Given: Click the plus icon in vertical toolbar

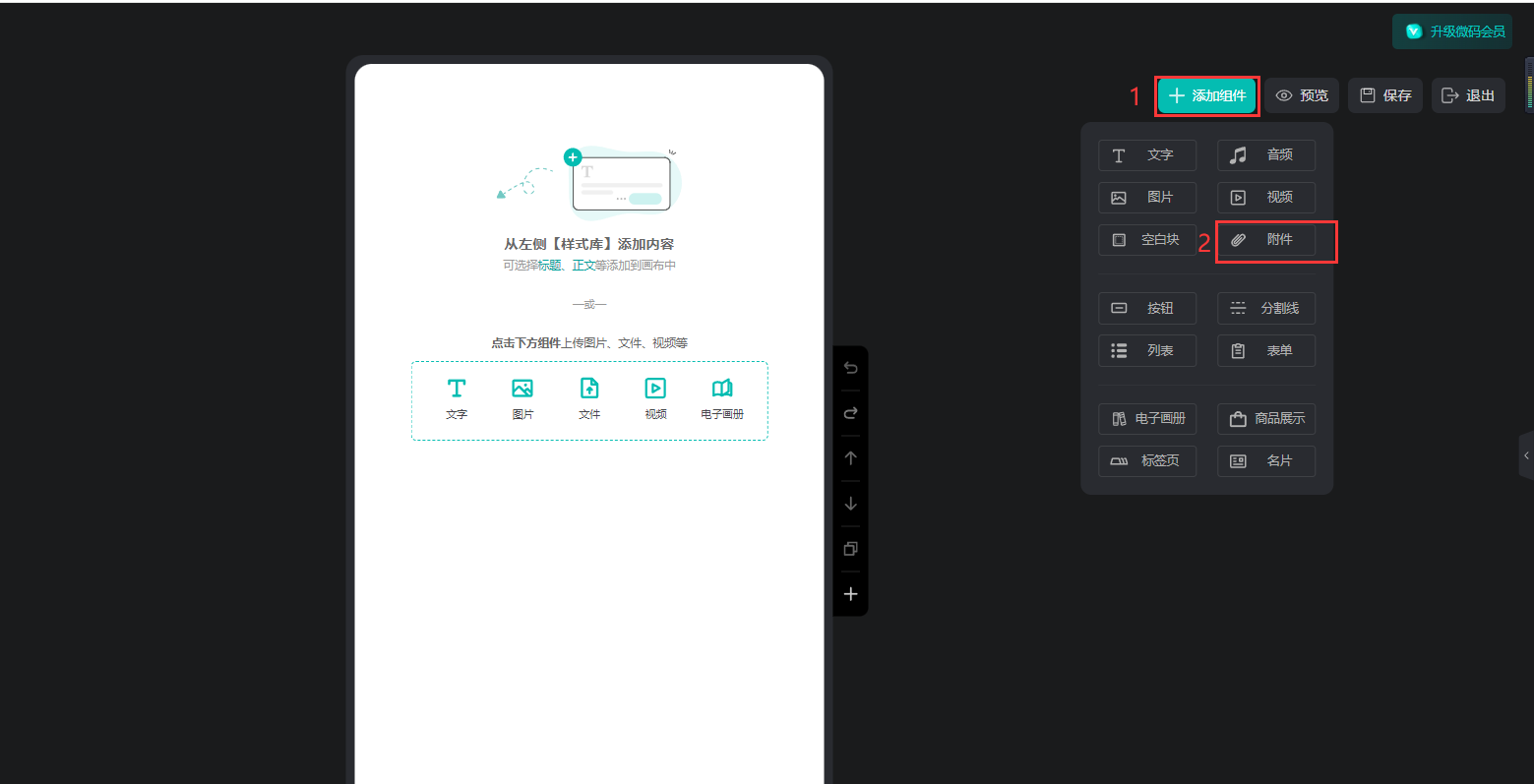Looking at the screenshot, I should [850, 594].
